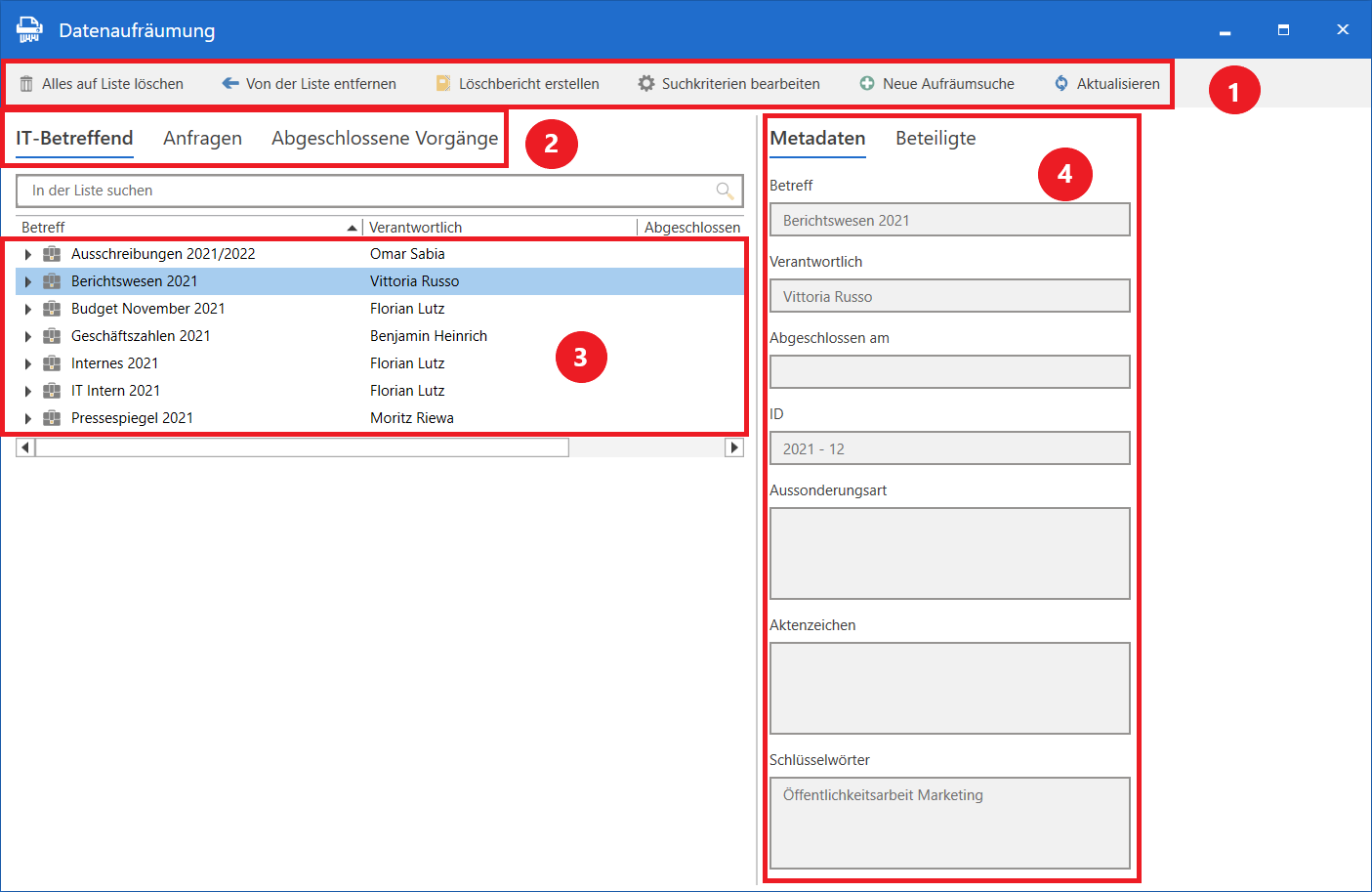Click the trash icon for Alles auf Liste löschen
The width and height of the screenshot is (1372, 892).
click(x=26, y=84)
